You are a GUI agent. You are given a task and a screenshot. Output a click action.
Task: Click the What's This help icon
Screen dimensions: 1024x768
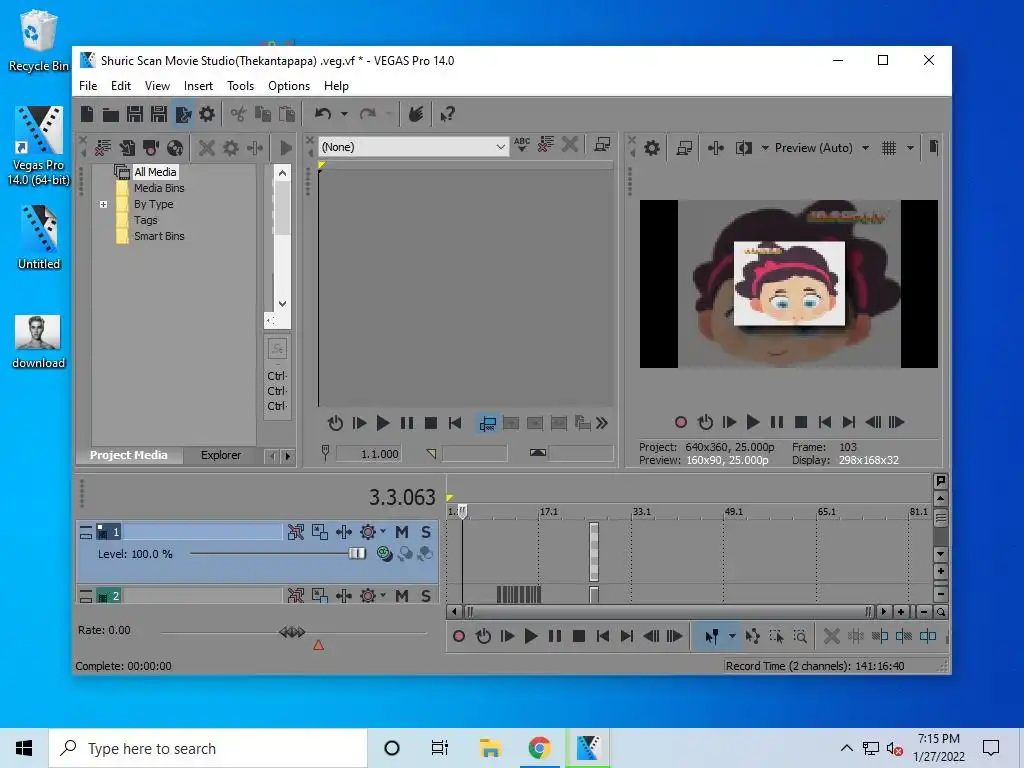click(447, 114)
